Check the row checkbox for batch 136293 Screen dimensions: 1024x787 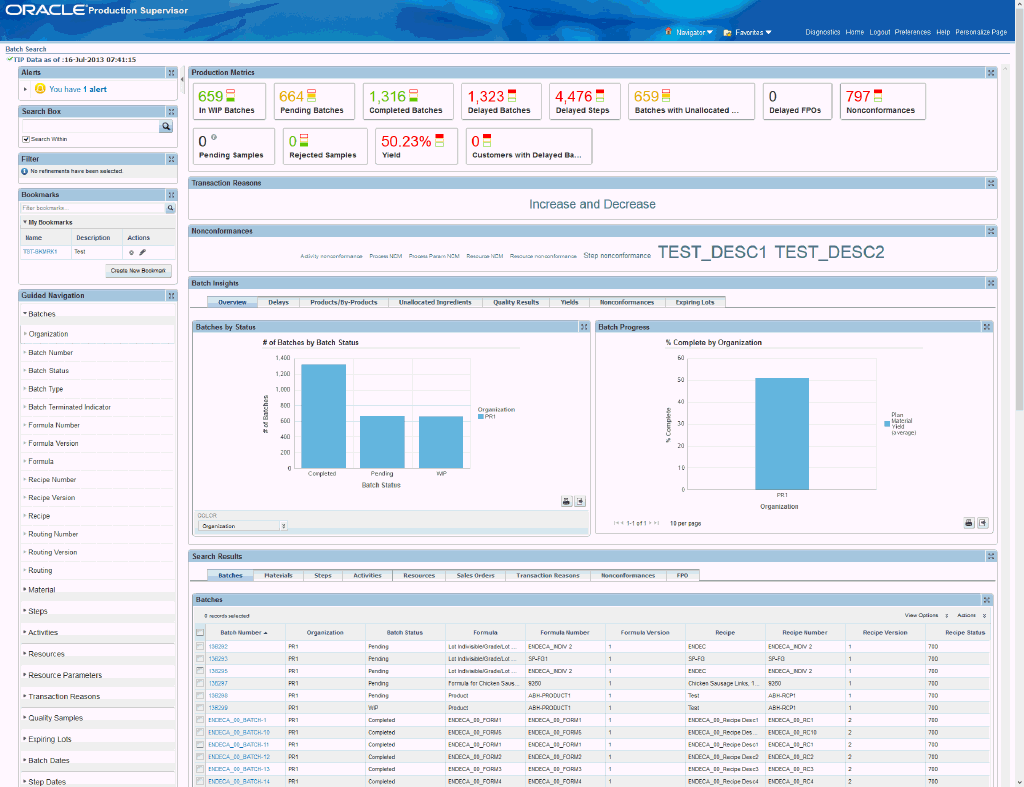coord(200,658)
